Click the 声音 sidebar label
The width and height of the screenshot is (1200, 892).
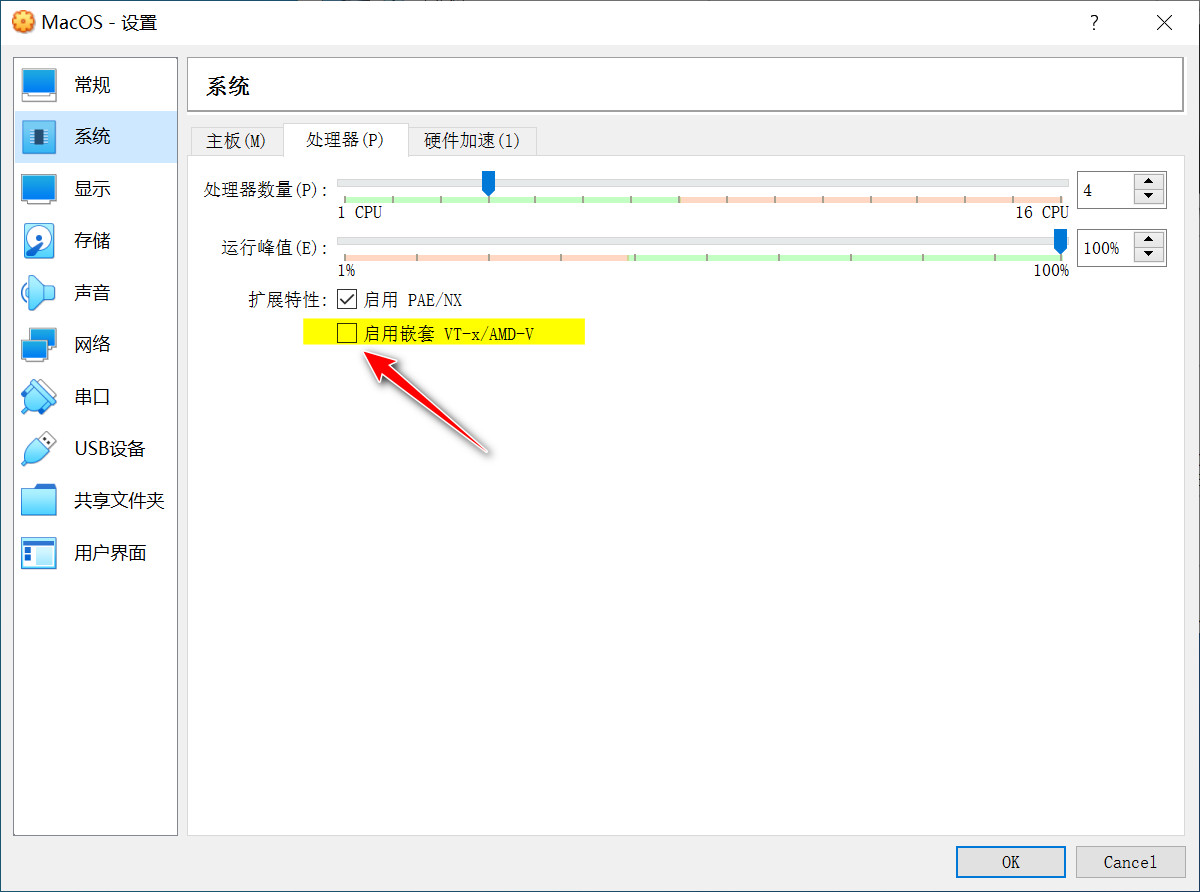point(92,293)
